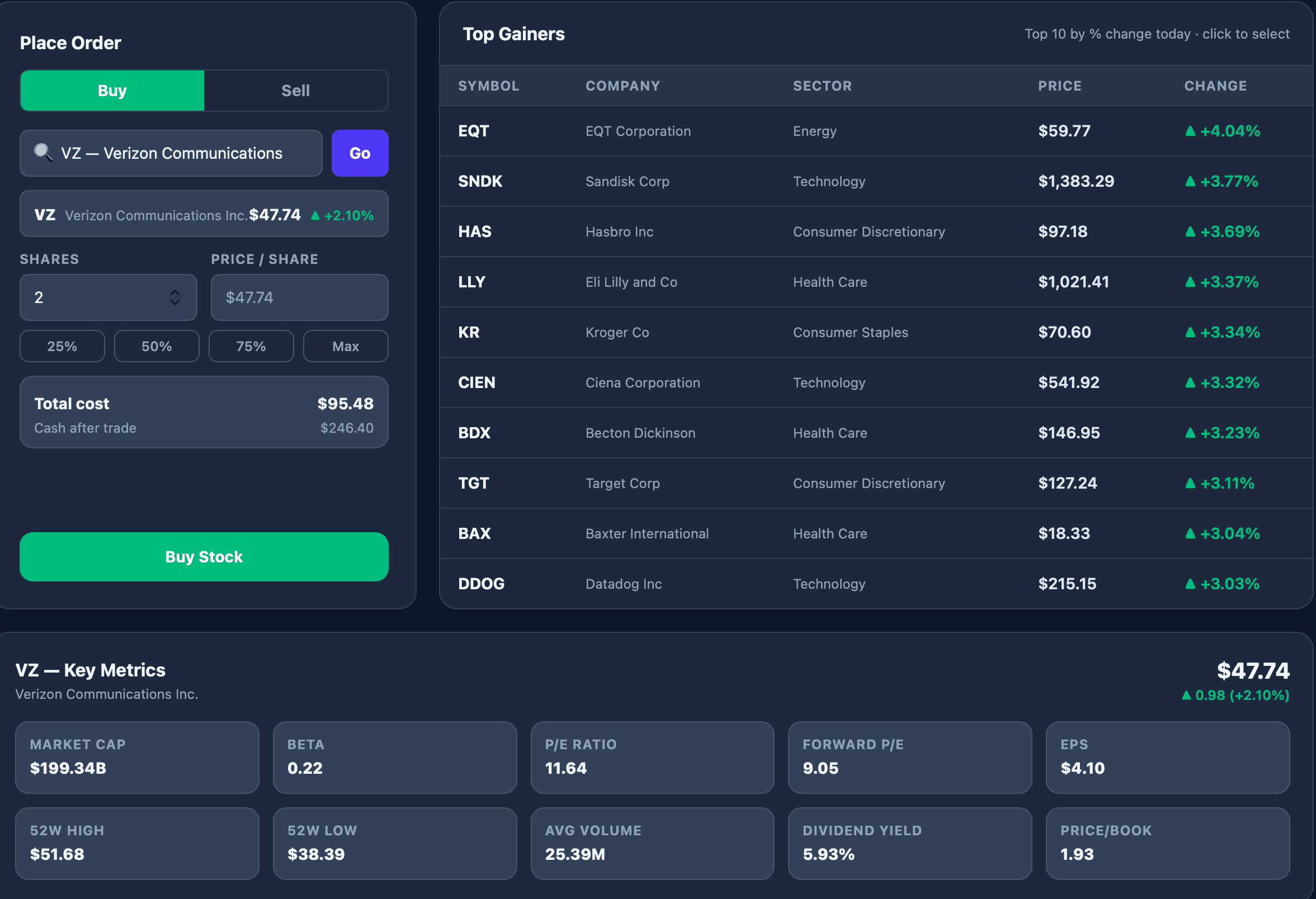Click the shares stepper arrows
Screen dimensions: 1316x899
175,298
